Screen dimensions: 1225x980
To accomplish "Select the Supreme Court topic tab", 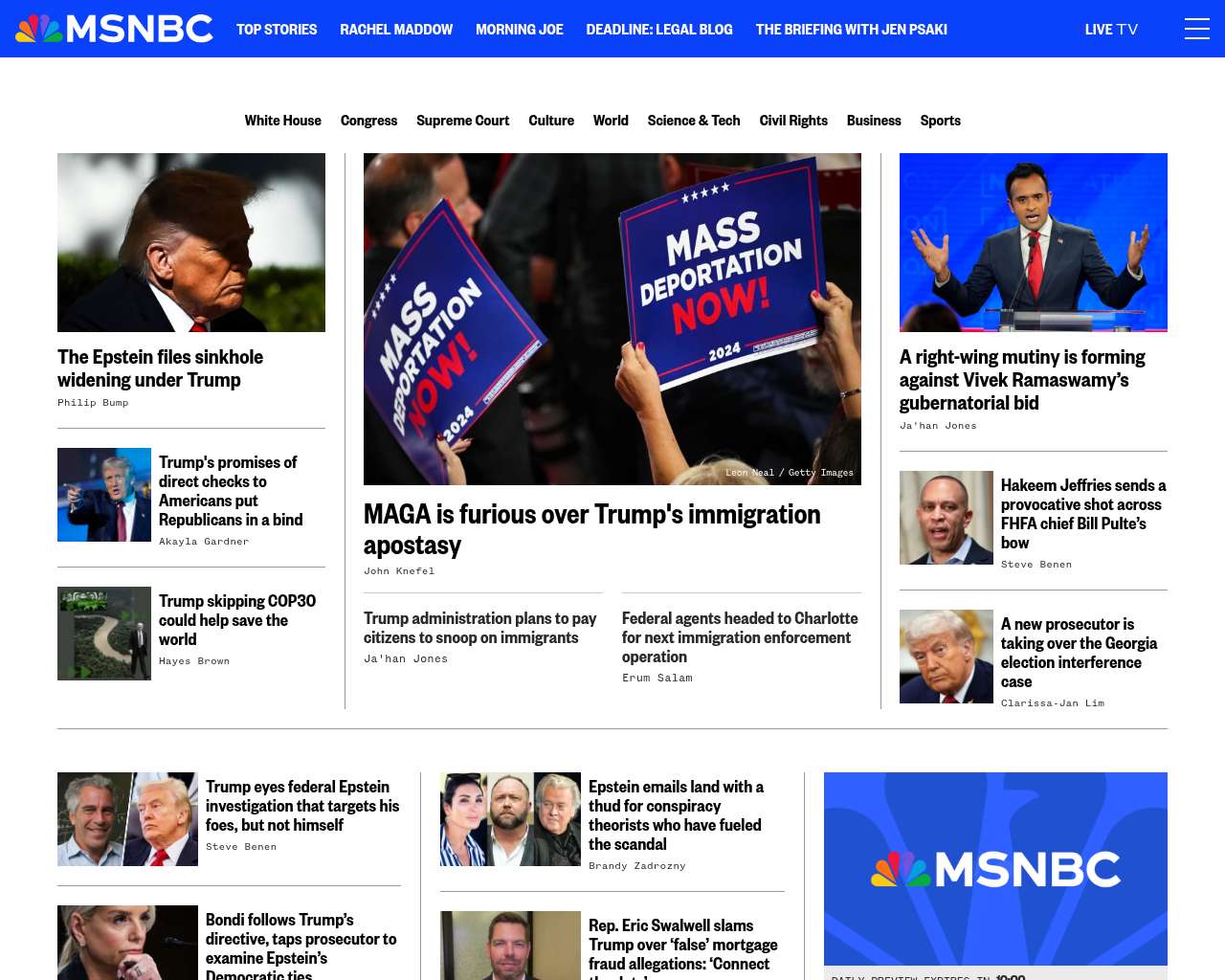I will (x=463, y=121).
